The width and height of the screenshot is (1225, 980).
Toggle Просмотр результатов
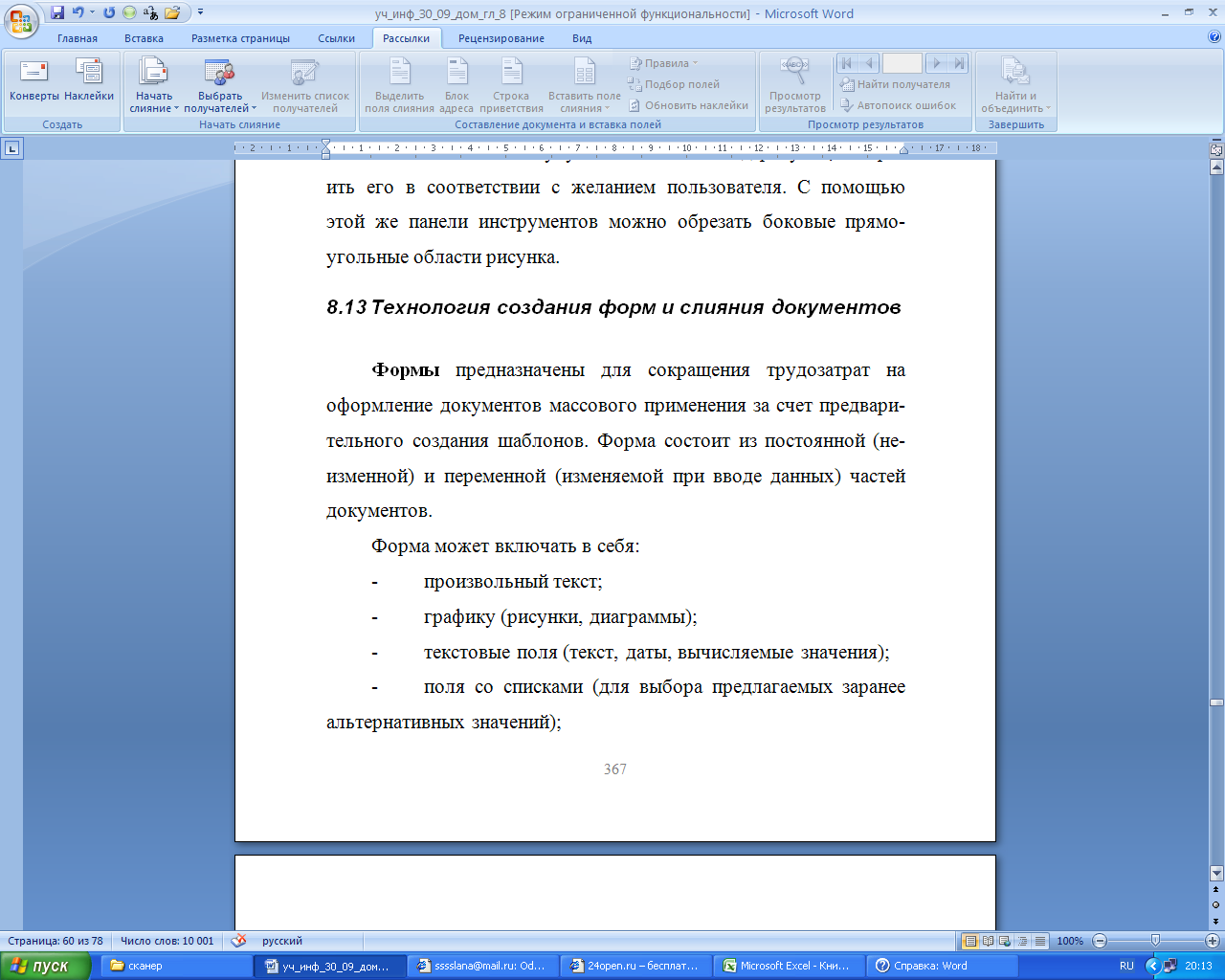(x=794, y=85)
